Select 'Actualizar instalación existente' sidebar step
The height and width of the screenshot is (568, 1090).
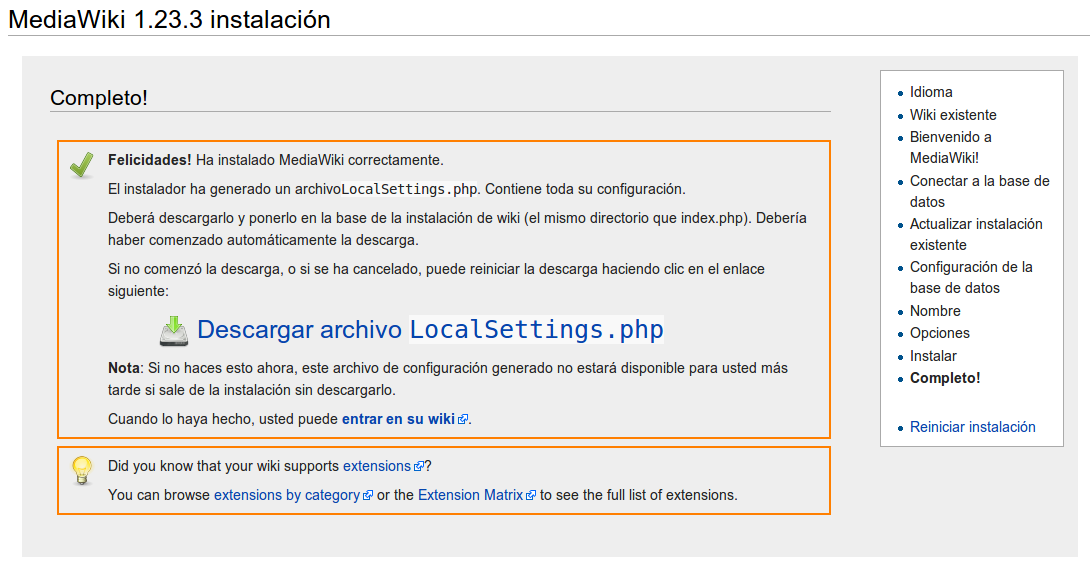(x=976, y=234)
